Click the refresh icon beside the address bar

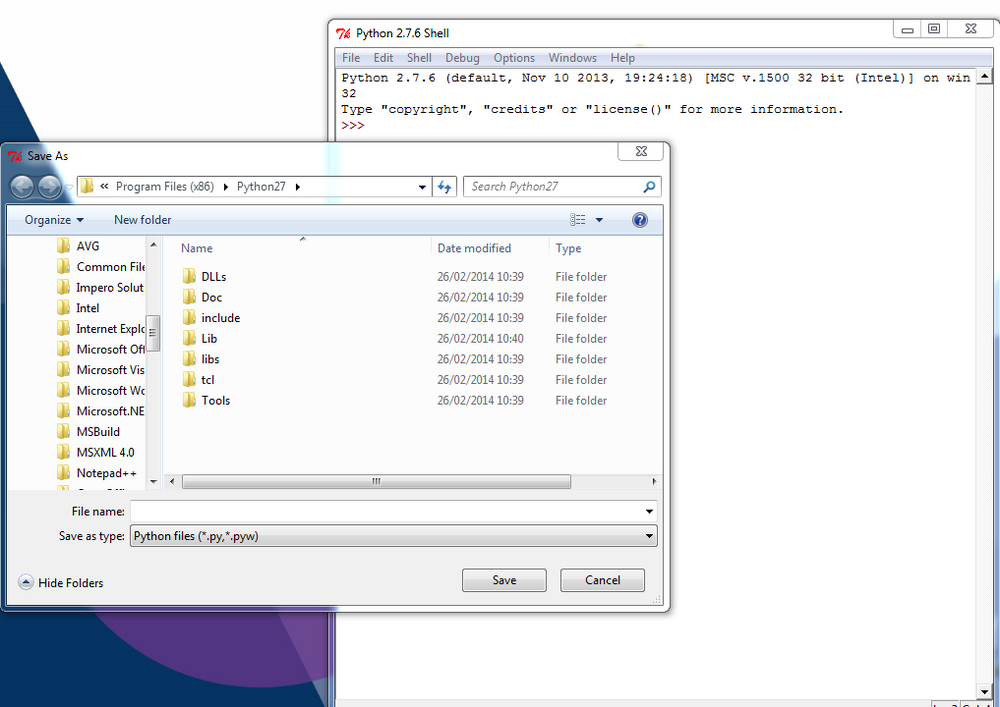[445, 187]
